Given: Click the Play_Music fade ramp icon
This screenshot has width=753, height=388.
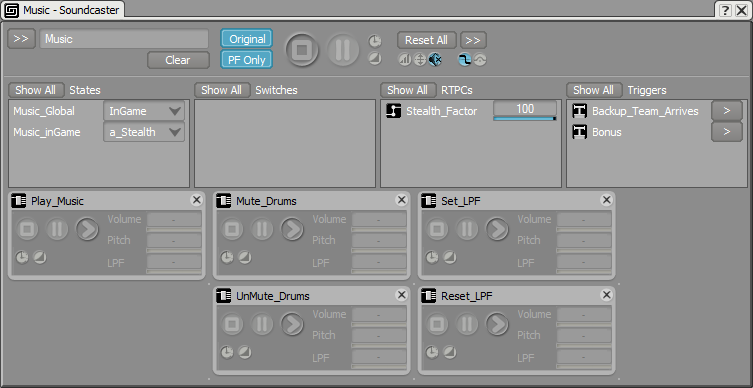Looking at the screenshot, I should [x=39, y=258].
